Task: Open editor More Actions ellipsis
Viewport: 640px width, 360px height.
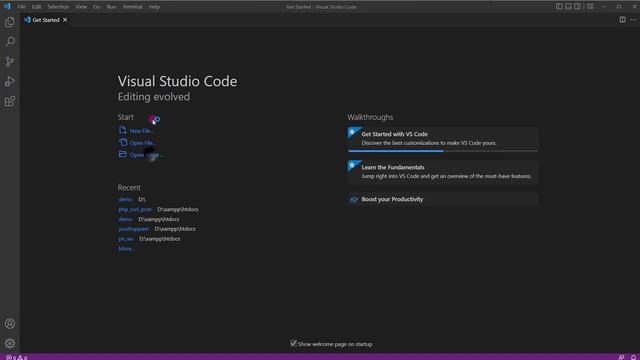Action: click(x=633, y=20)
